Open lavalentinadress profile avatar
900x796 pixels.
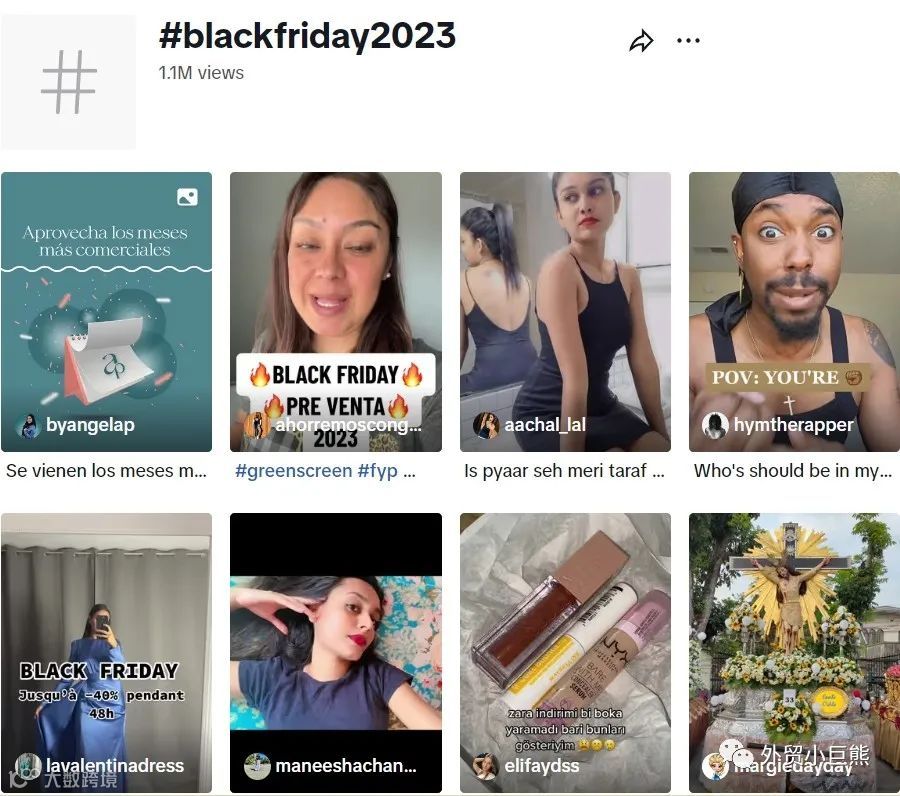[28, 766]
